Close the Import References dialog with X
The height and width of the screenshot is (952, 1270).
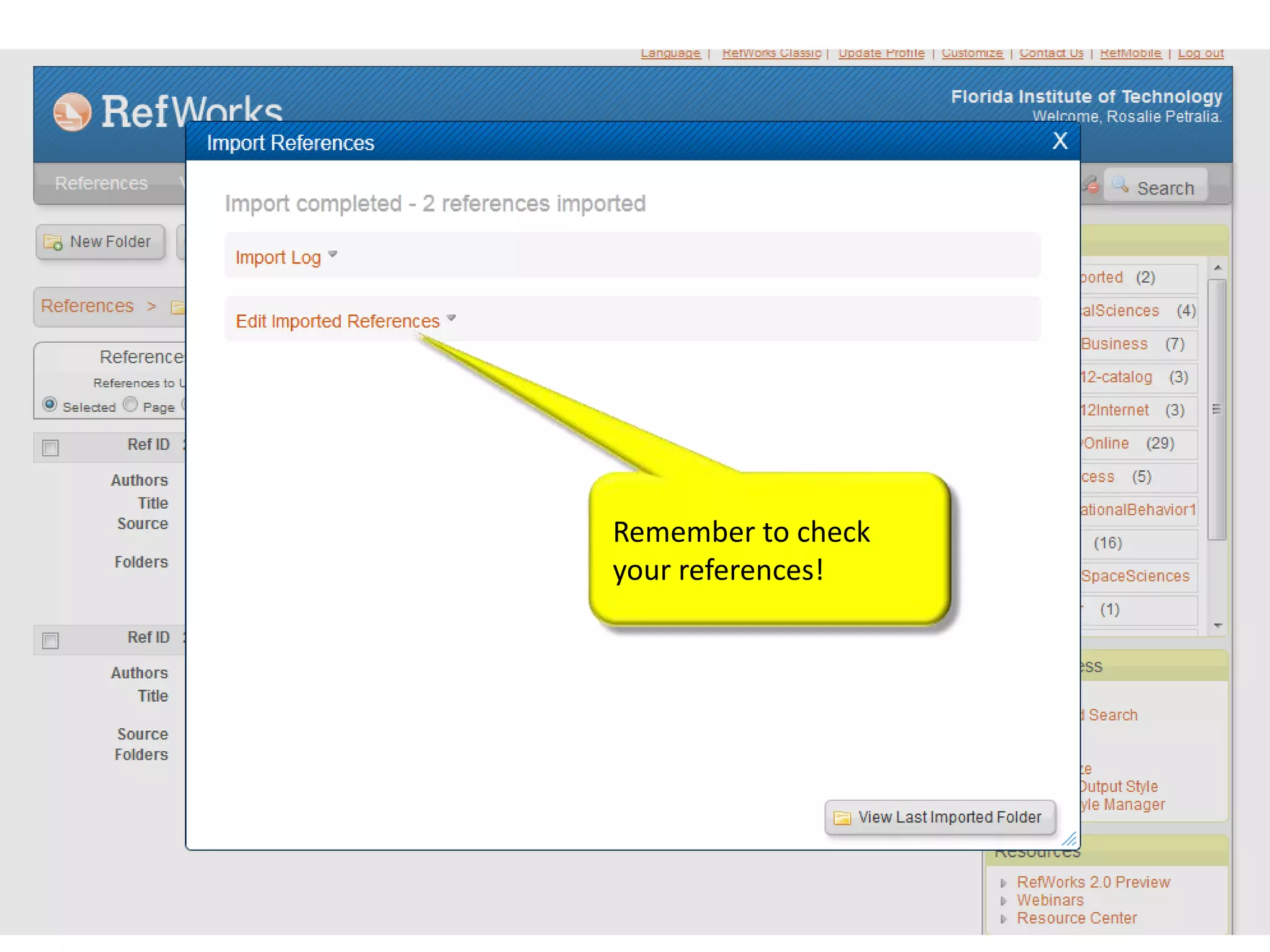coord(1060,141)
